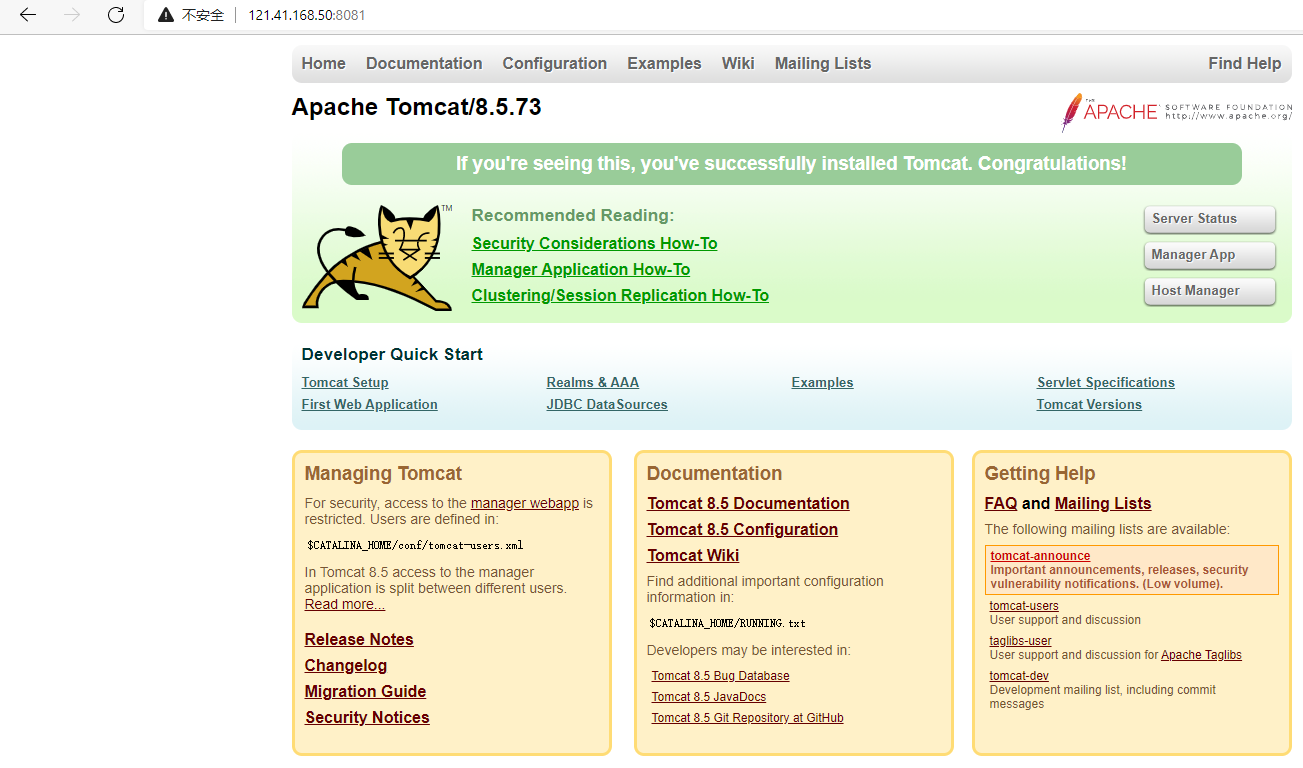Open Tomcat 8.5 Documentation link

coord(748,504)
